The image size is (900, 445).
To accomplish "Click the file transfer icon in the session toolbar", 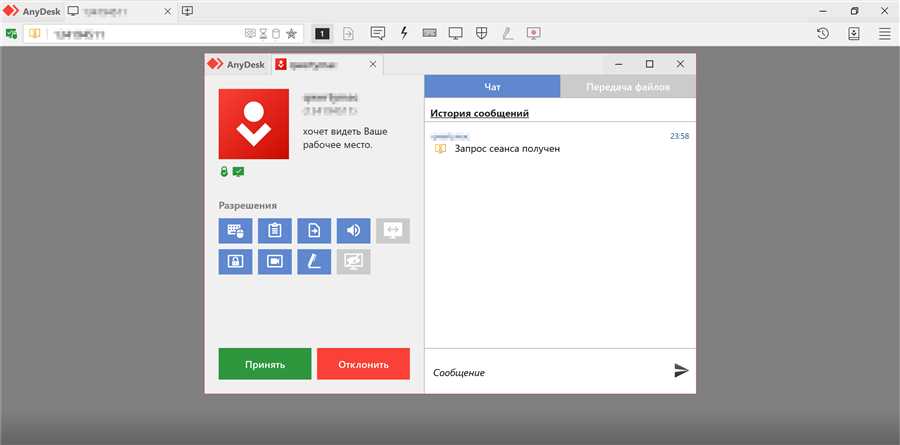I will [348, 34].
